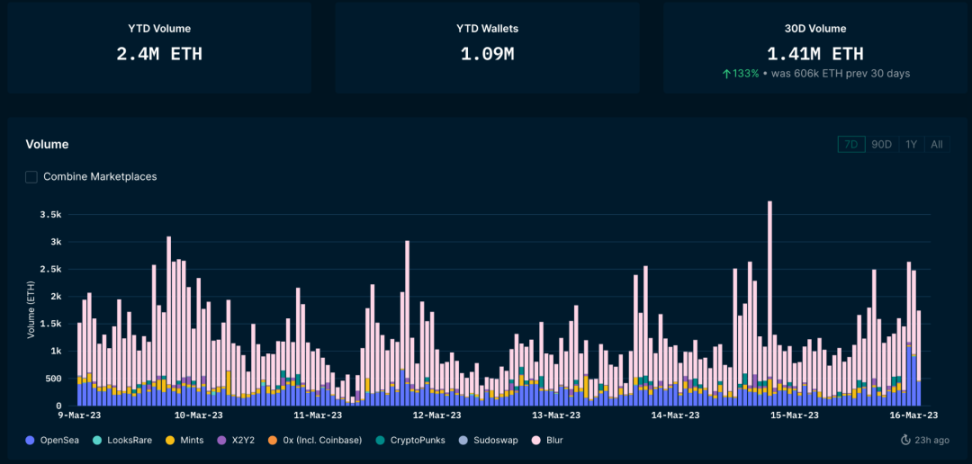Switch to the 1Y time range
This screenshot has width=972, height=464.
[x=911, y=144]
